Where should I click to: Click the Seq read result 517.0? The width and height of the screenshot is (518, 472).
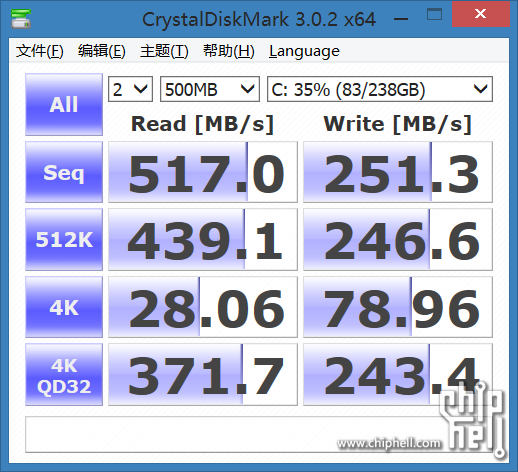[x=203, y=172]
